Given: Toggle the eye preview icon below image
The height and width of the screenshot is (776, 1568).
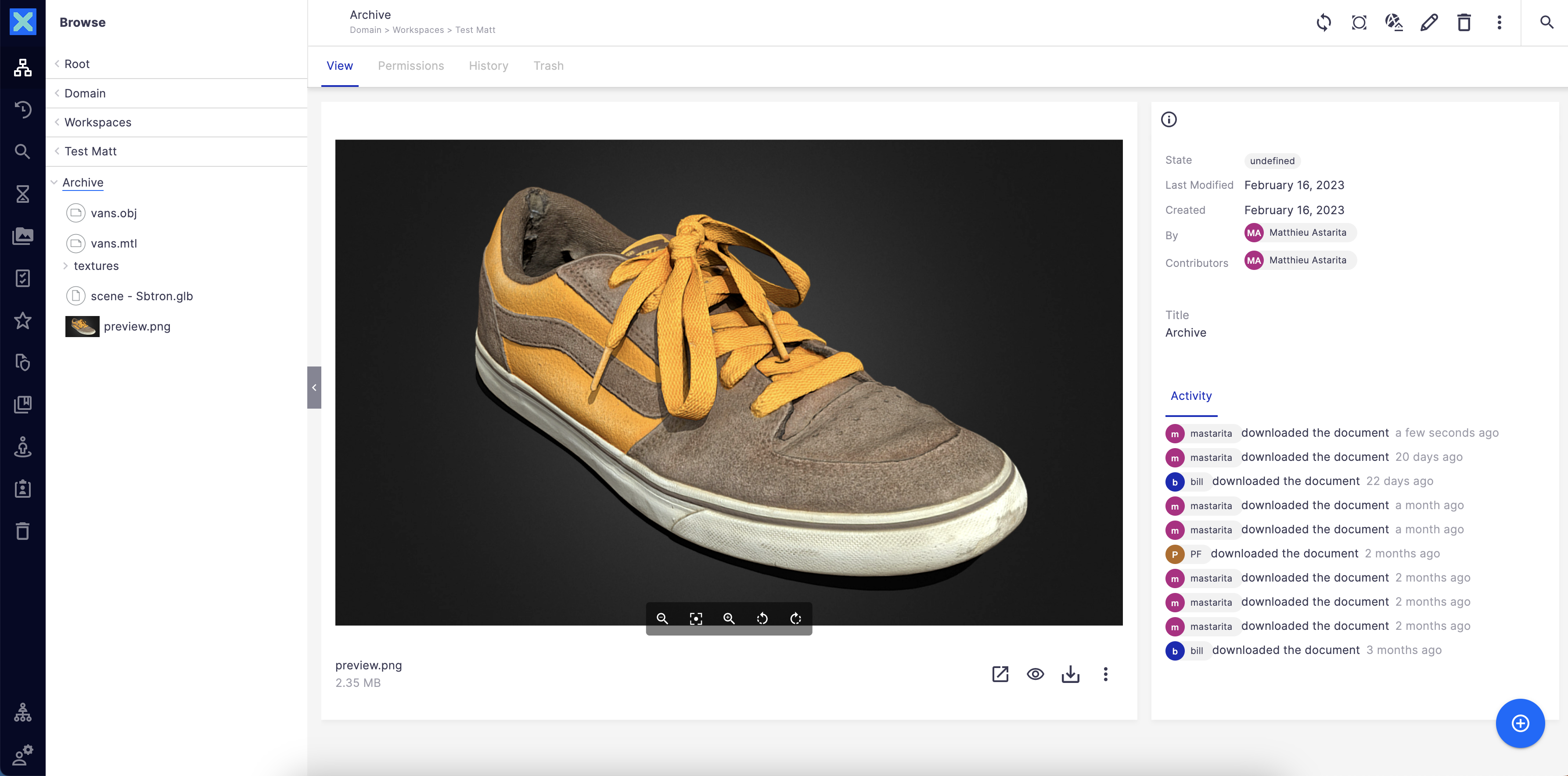Looking at the screenshot, I should 1035,674.
